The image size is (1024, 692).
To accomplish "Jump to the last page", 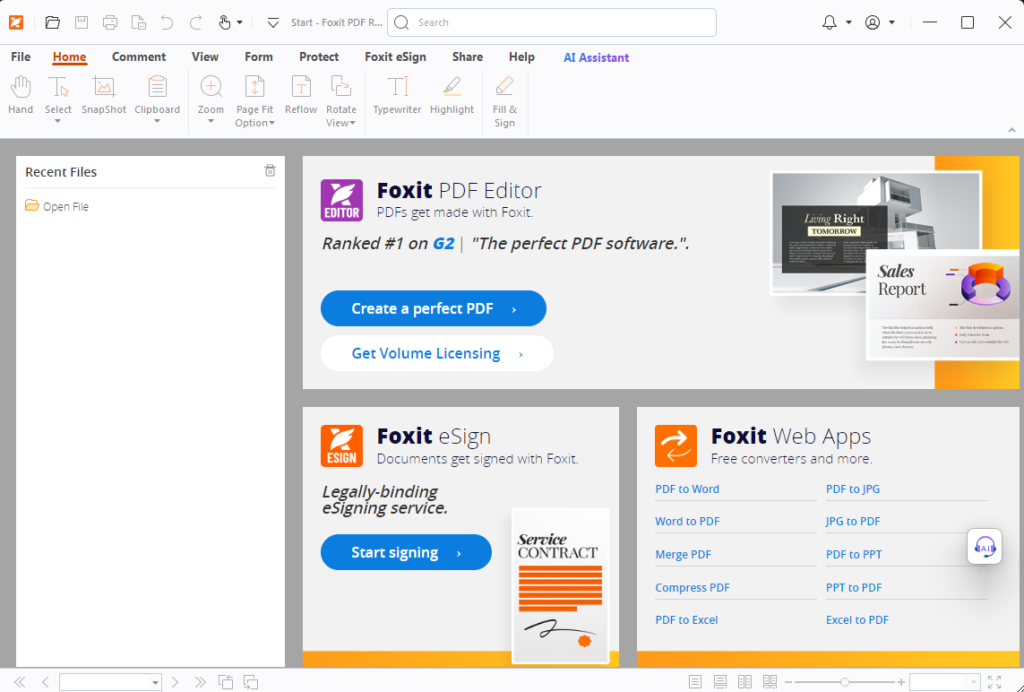I will tap(200, 682).
